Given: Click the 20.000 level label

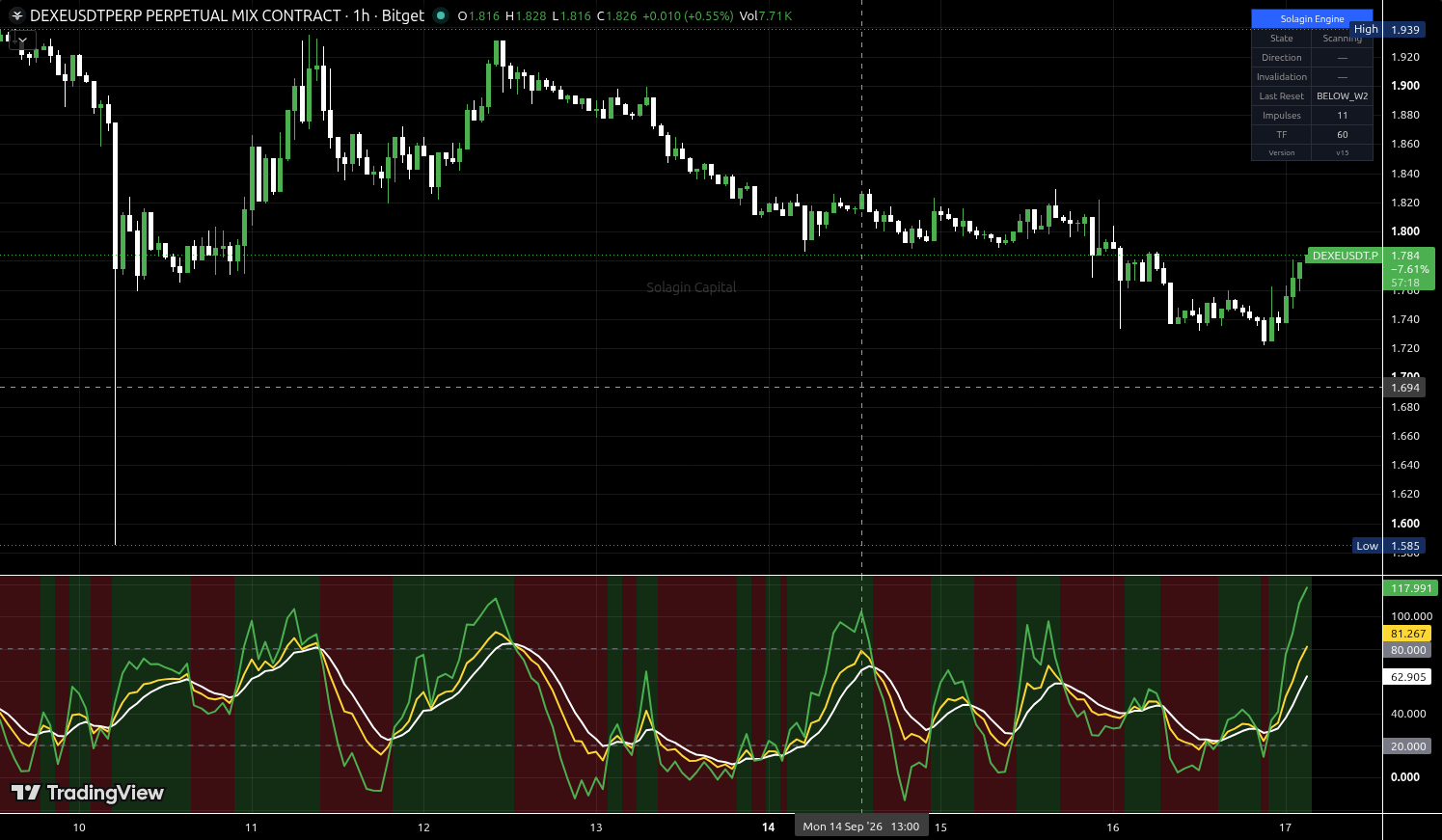Looking at the screenshot, I should 1408,746.
